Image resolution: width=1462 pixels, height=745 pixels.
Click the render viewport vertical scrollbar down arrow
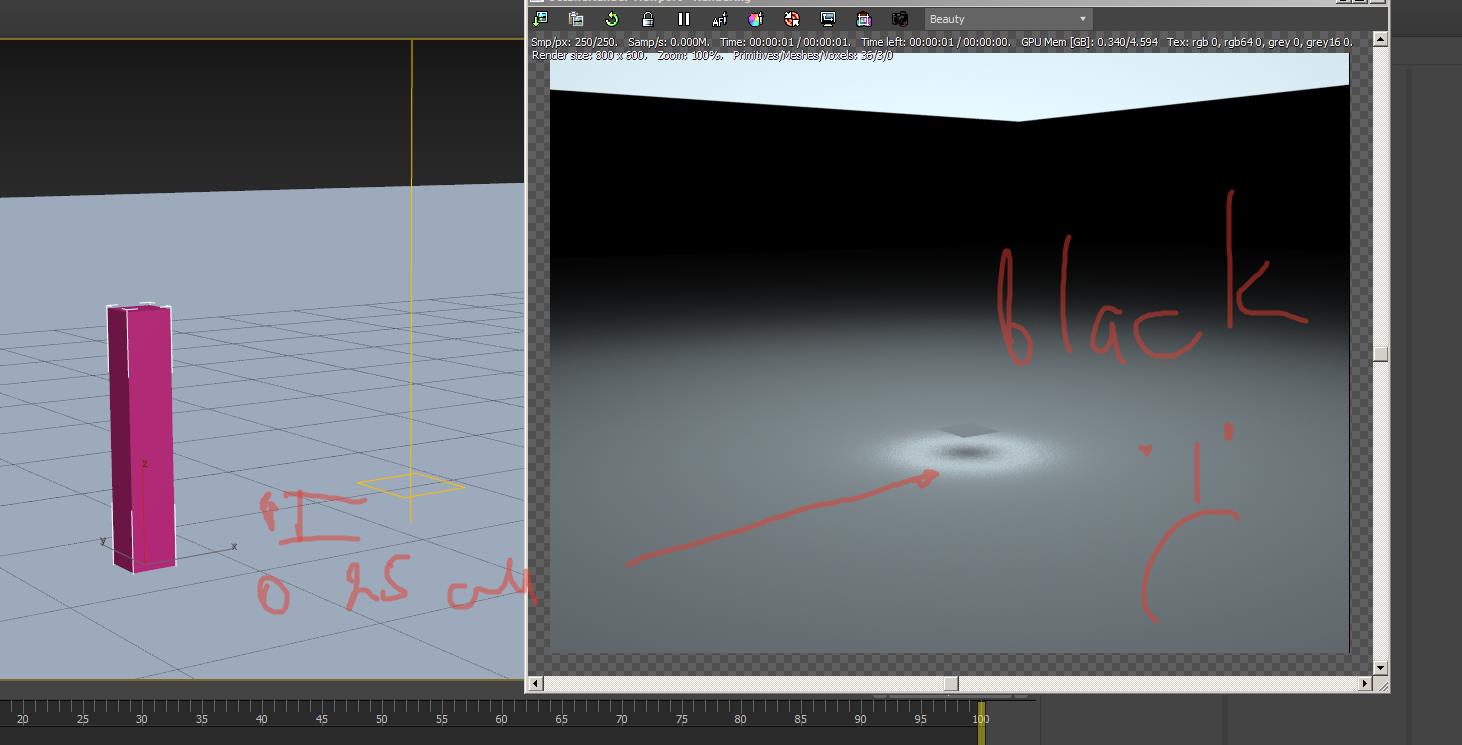click(1380, 667)
